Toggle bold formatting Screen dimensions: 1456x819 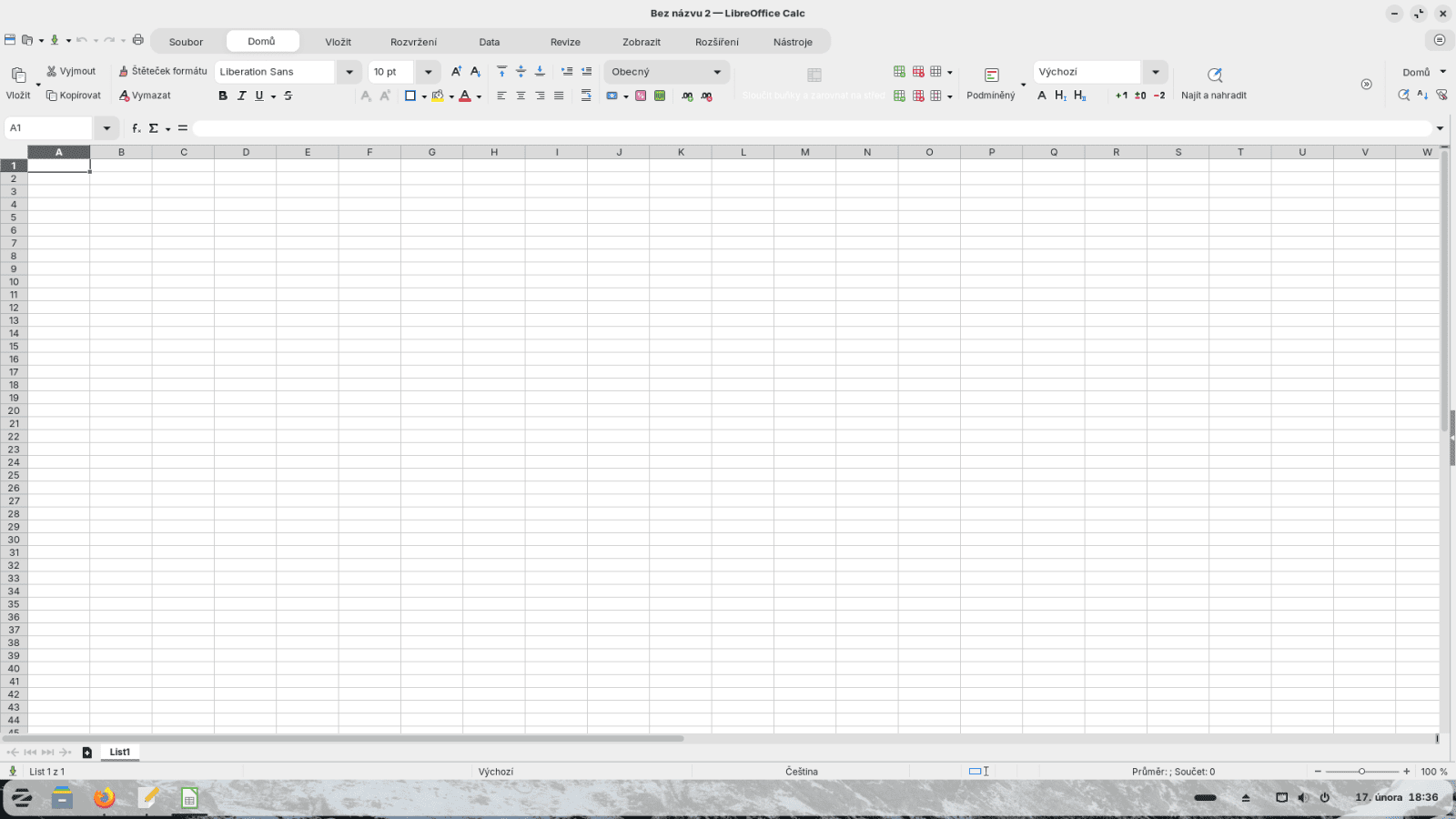(223, 96)
